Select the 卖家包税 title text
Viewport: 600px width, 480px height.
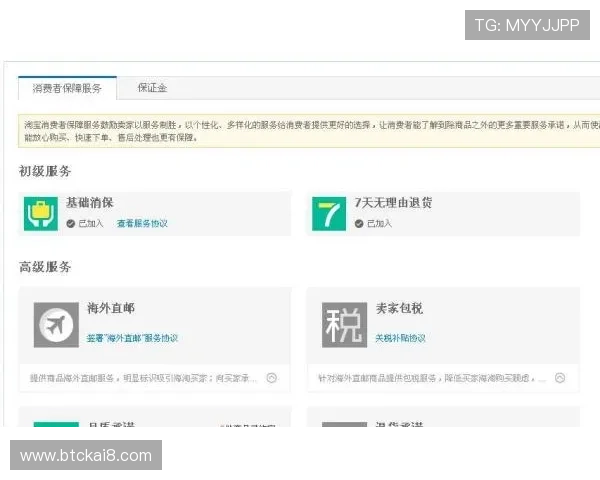click(x=399, y=308)
